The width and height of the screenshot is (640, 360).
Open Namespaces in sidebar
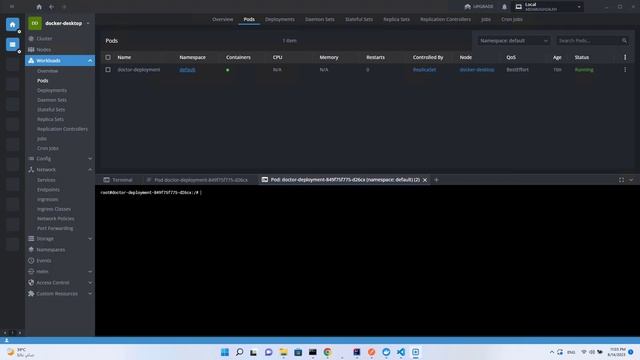pyautogui.click(x=51, y=250)
